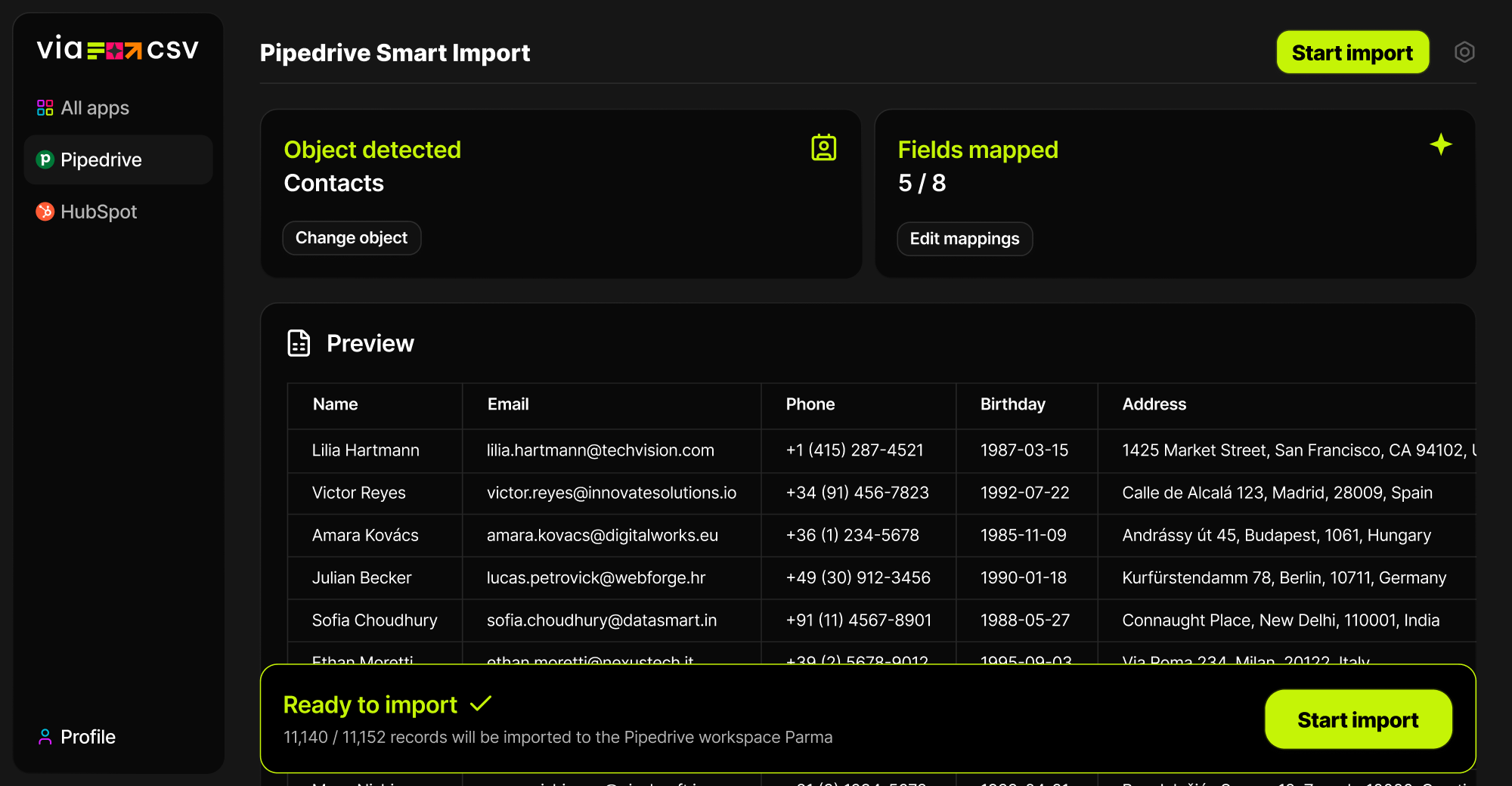Click the Phone column header

click(x=858, y=404)
